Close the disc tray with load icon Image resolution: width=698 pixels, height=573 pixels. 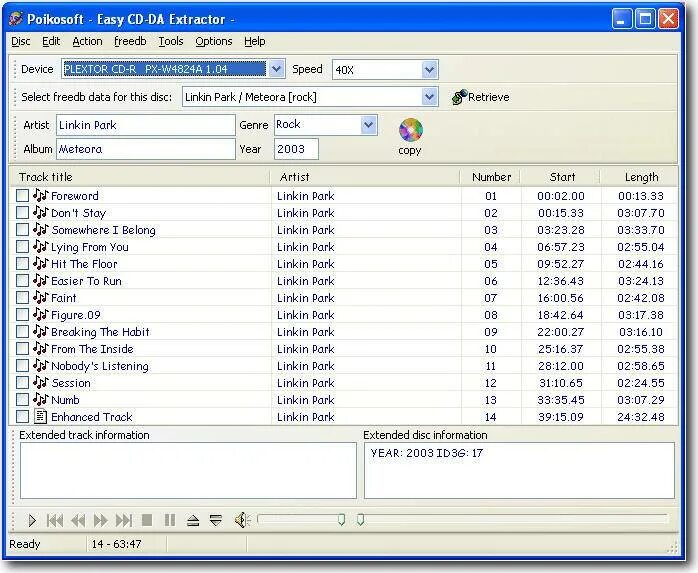215,520
